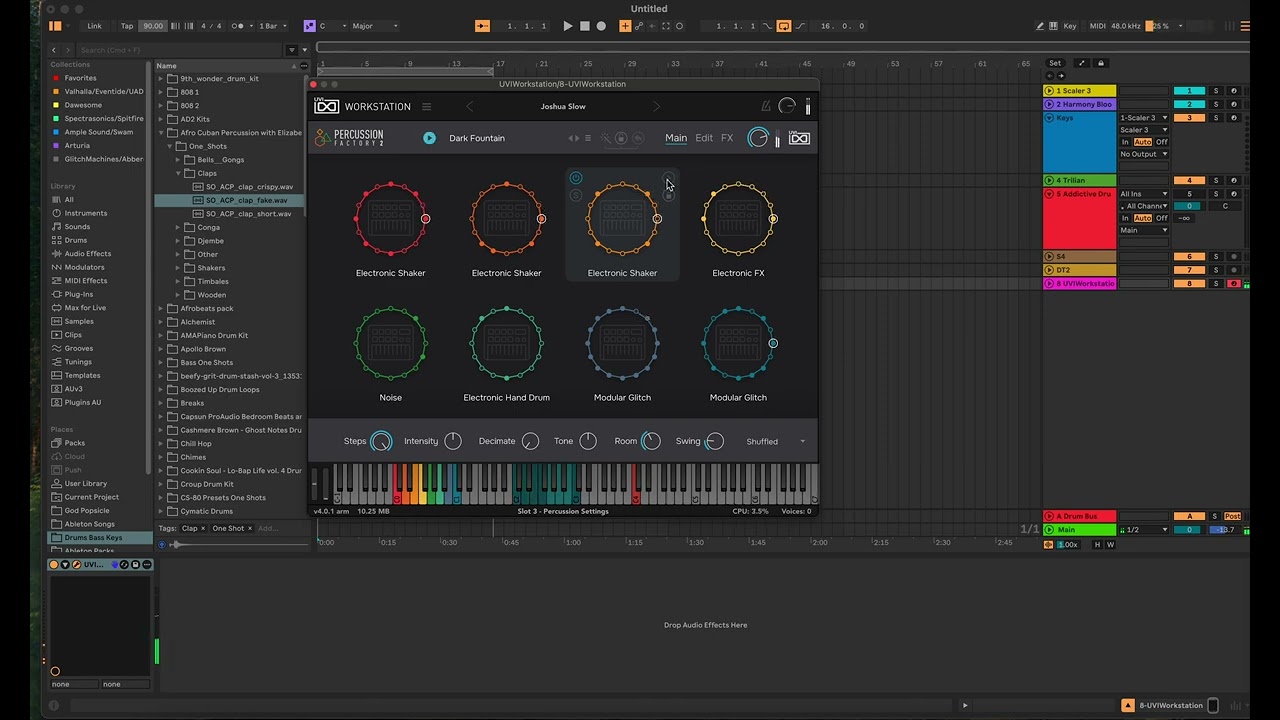Viewport: 1280px width, 720px height.
Task: Open the Plug-Ins library category
Action: coord(79,294)
